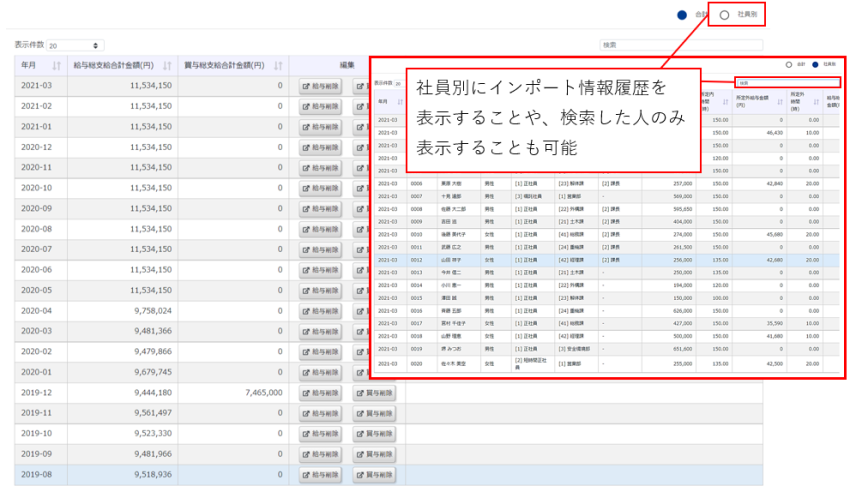Click sort icon for 賞与総支給合計金額 column
The height and width of the screenshot is (486, 850).
click(x=279, y=65)
